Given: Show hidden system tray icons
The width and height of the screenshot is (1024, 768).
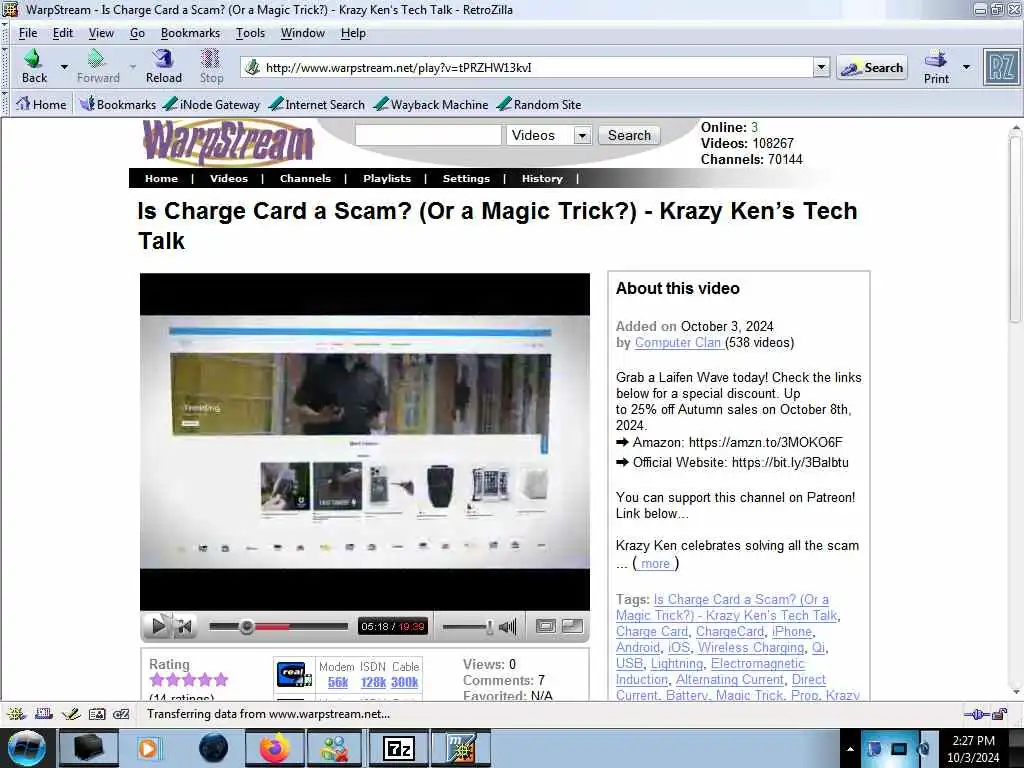Looking at the screenshot, I should coord(850,749).
